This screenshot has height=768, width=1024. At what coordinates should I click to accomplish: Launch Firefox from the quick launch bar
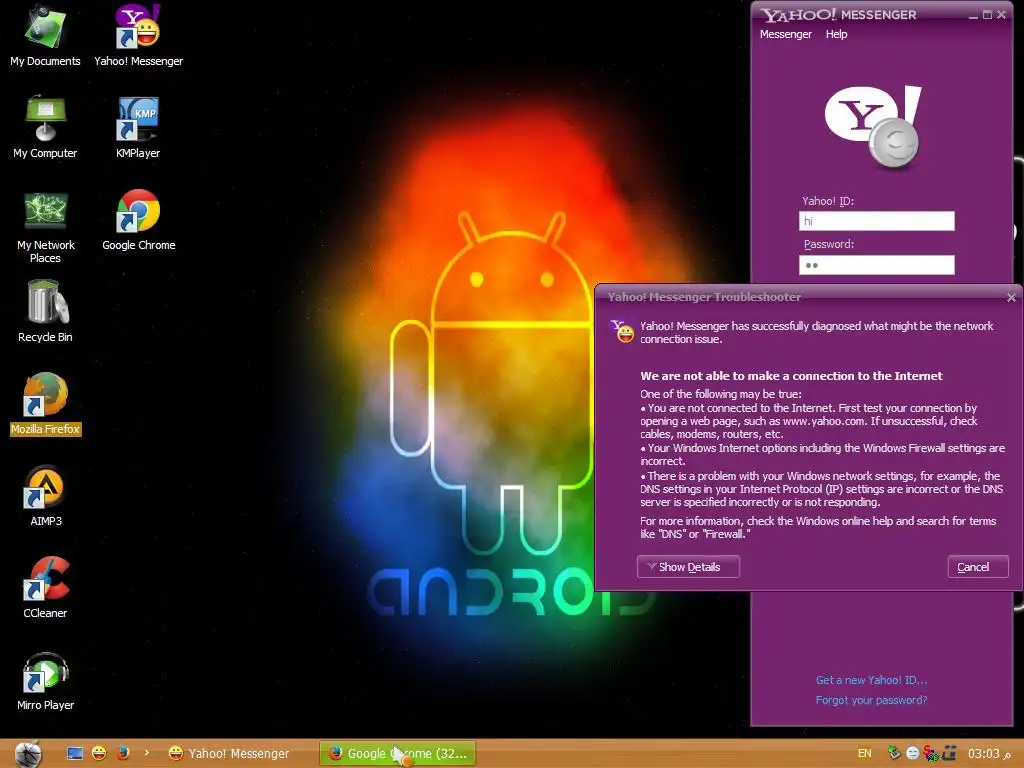pos(122,754)
